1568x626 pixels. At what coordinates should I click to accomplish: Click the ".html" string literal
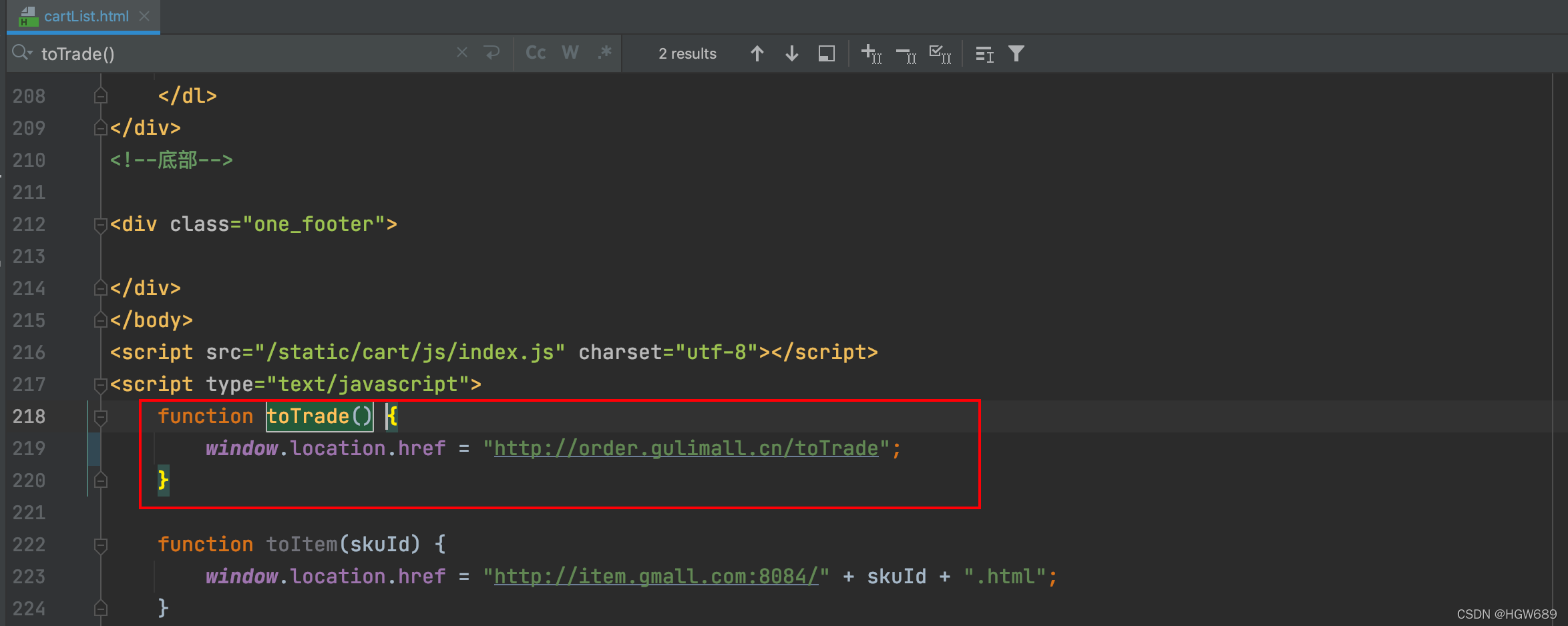click(1005, 577)
